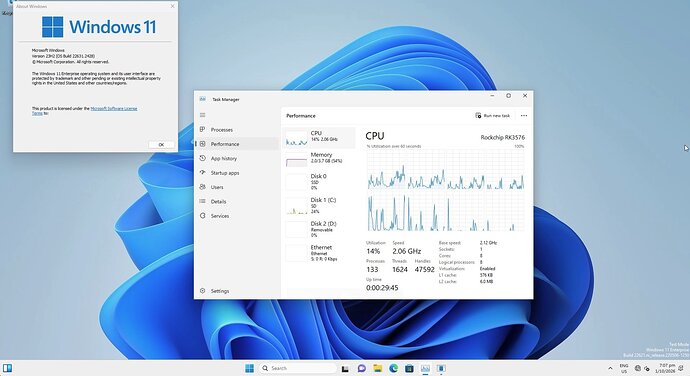Launch File Explorer from the taskbar
Viewport: 690px width, 376px height.
378,368
